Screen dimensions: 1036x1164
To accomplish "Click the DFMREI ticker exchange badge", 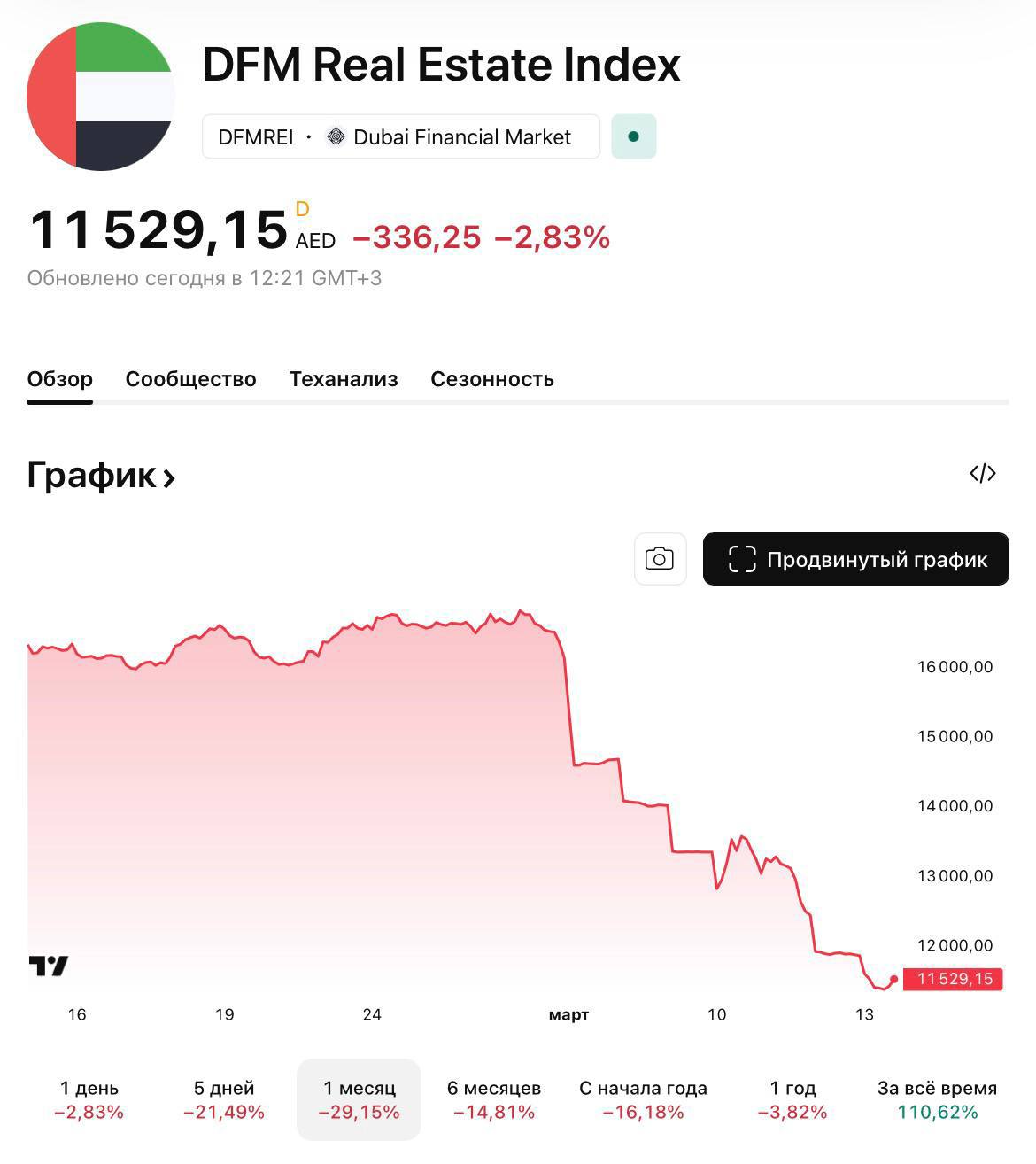I will point(400,137).
